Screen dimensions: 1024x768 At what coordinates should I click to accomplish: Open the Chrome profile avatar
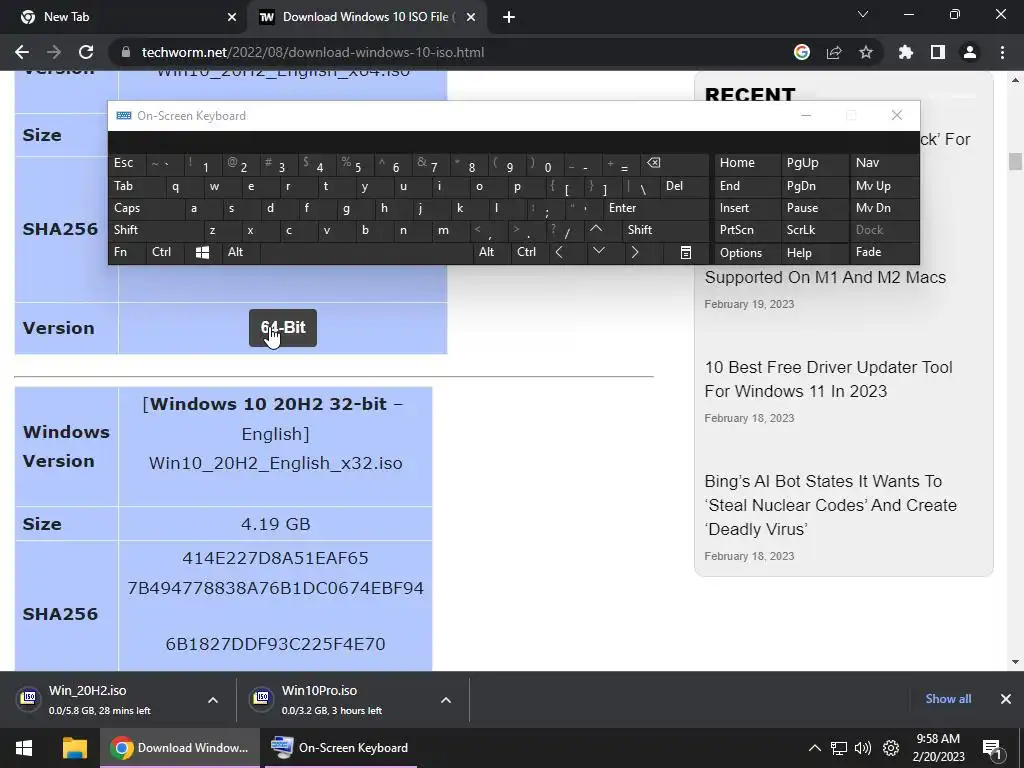click(x=970, y=52)
